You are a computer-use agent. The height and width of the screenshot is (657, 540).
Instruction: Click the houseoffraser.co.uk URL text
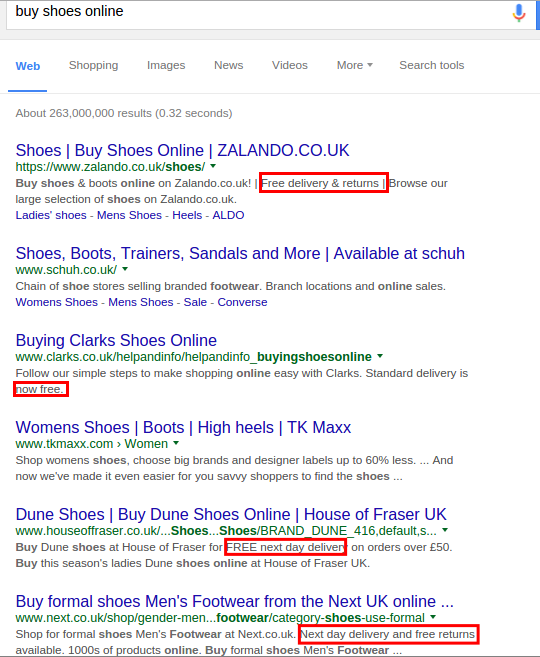tap(226, 530)
